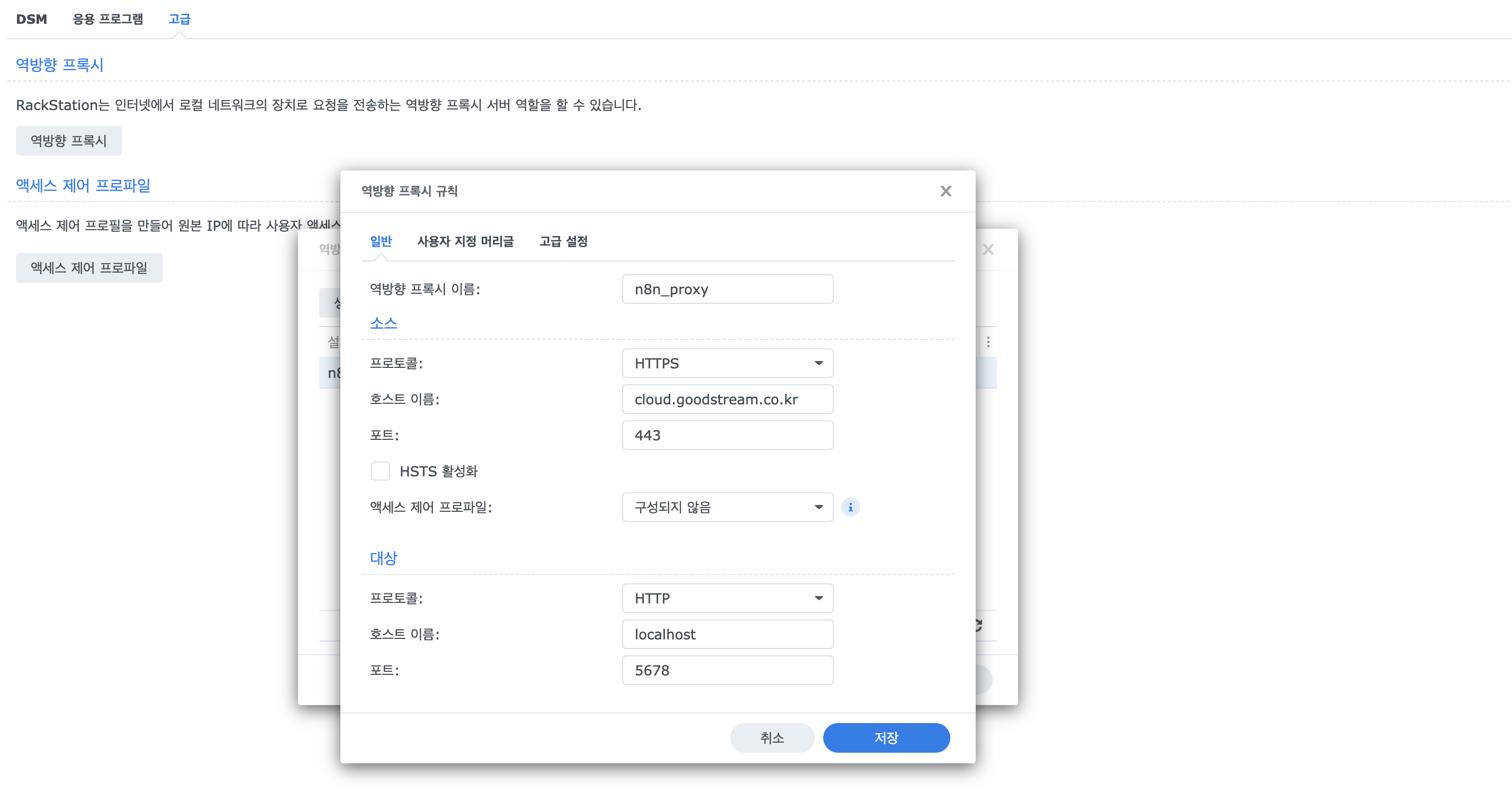Viewport: 1512px width, 812px height.
Task: Switch to the 사용자 지정 머리글 tab
Action: coord(465,241)
